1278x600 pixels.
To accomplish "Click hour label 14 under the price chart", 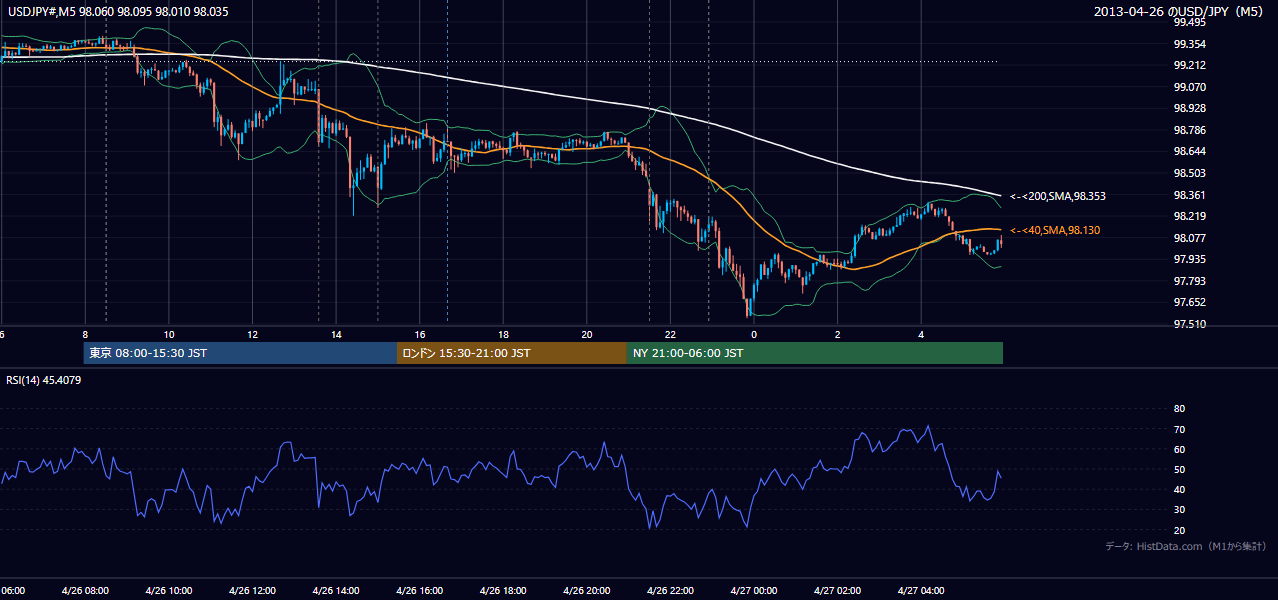I will 336,334.
